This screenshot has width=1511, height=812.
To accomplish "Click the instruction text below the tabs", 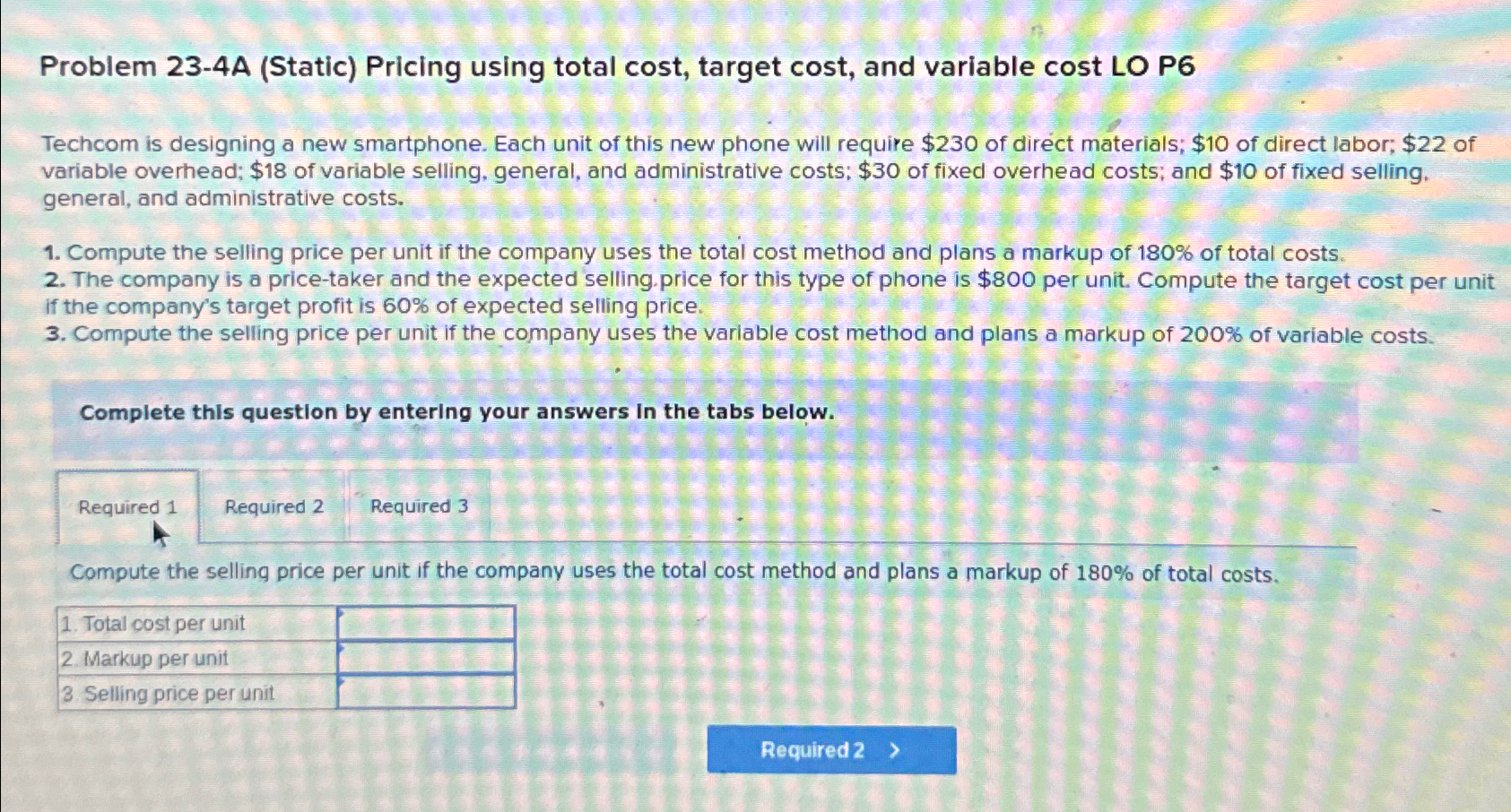I will 673,572.
